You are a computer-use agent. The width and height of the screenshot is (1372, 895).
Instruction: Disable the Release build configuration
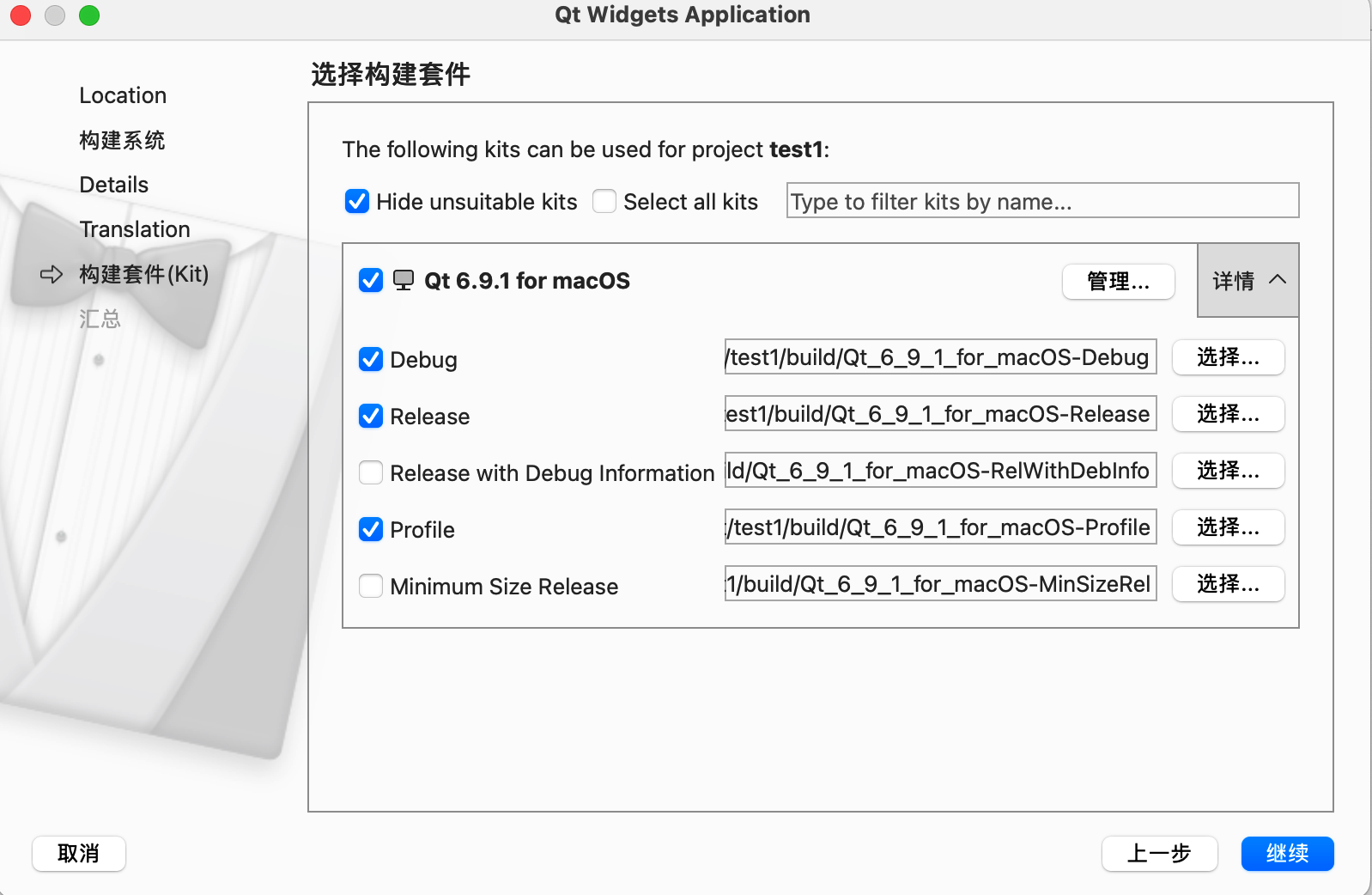[371, 416]
